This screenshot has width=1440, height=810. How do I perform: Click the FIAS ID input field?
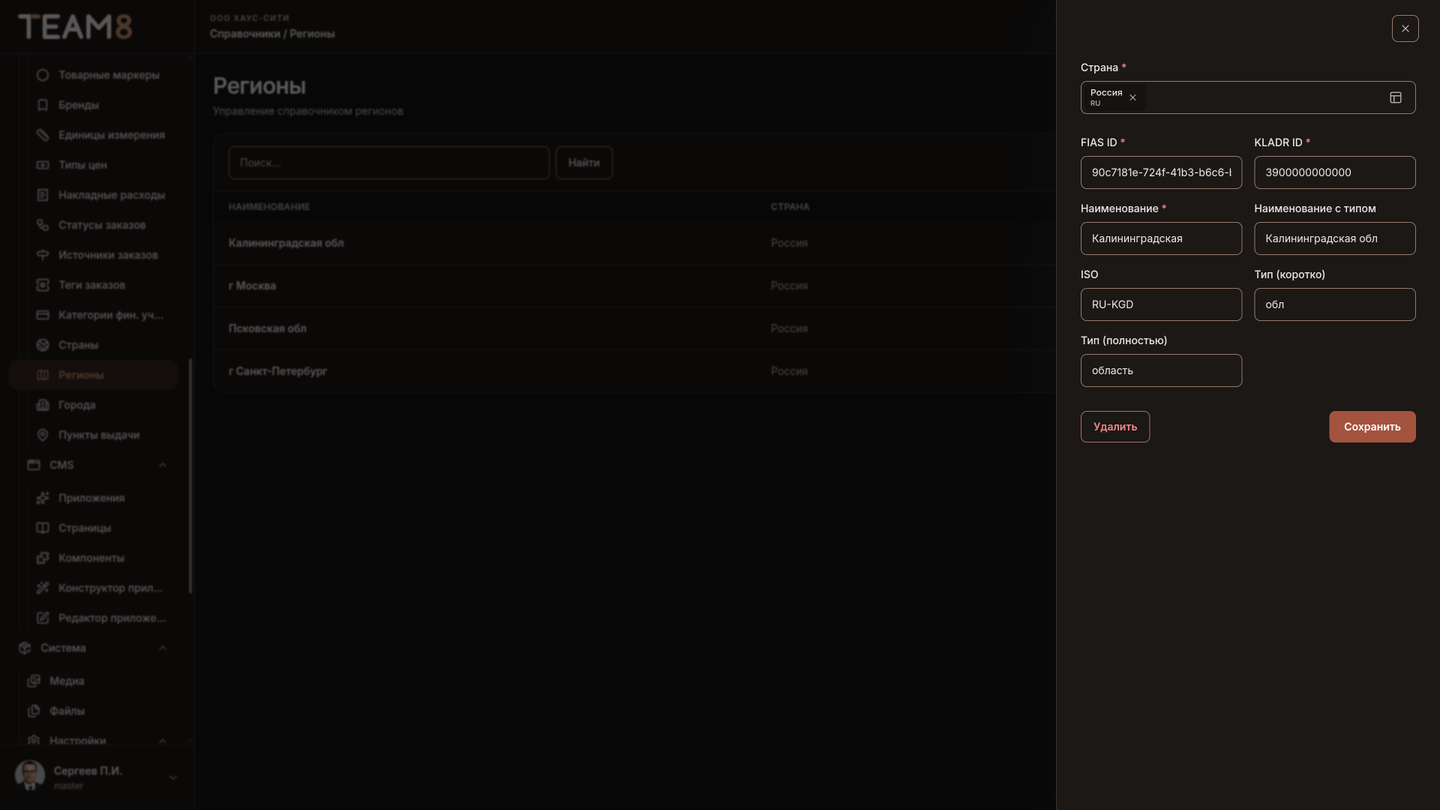pyautogui.click(x=1161, y=172)
